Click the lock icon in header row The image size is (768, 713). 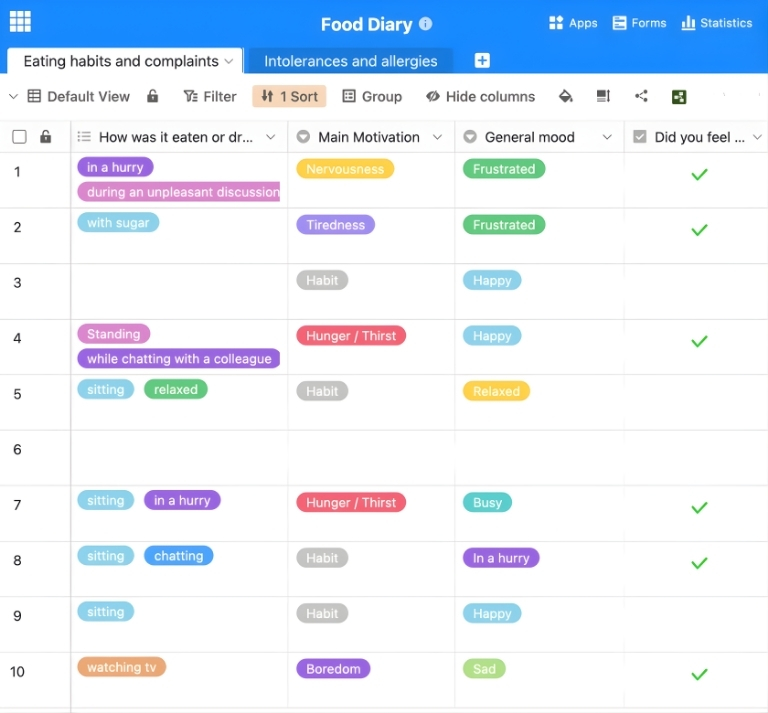point(45,138)
